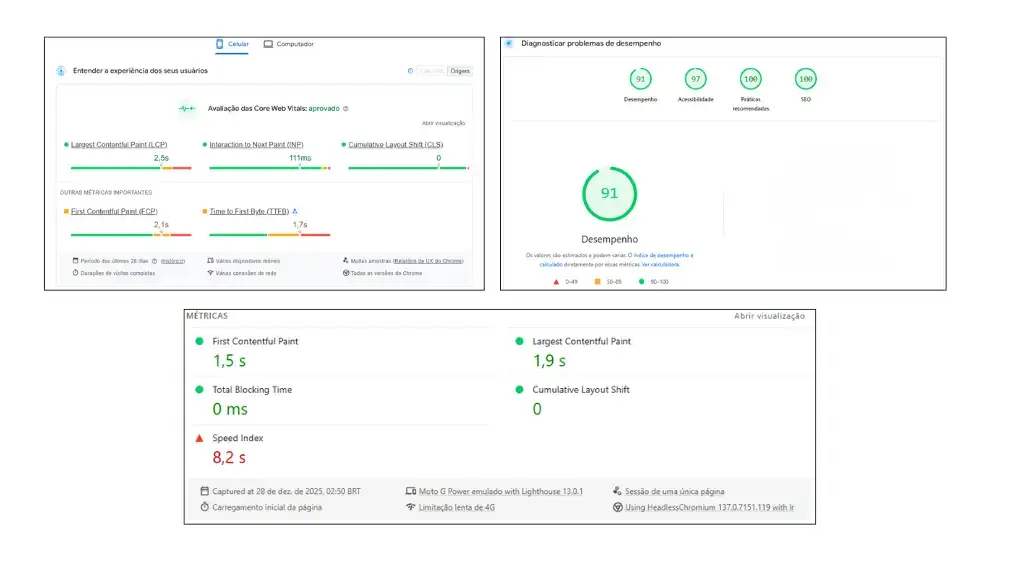Click the flask icon next to TTFB
Viewport: 1024px width, 565px height.
tap(295, 211)
